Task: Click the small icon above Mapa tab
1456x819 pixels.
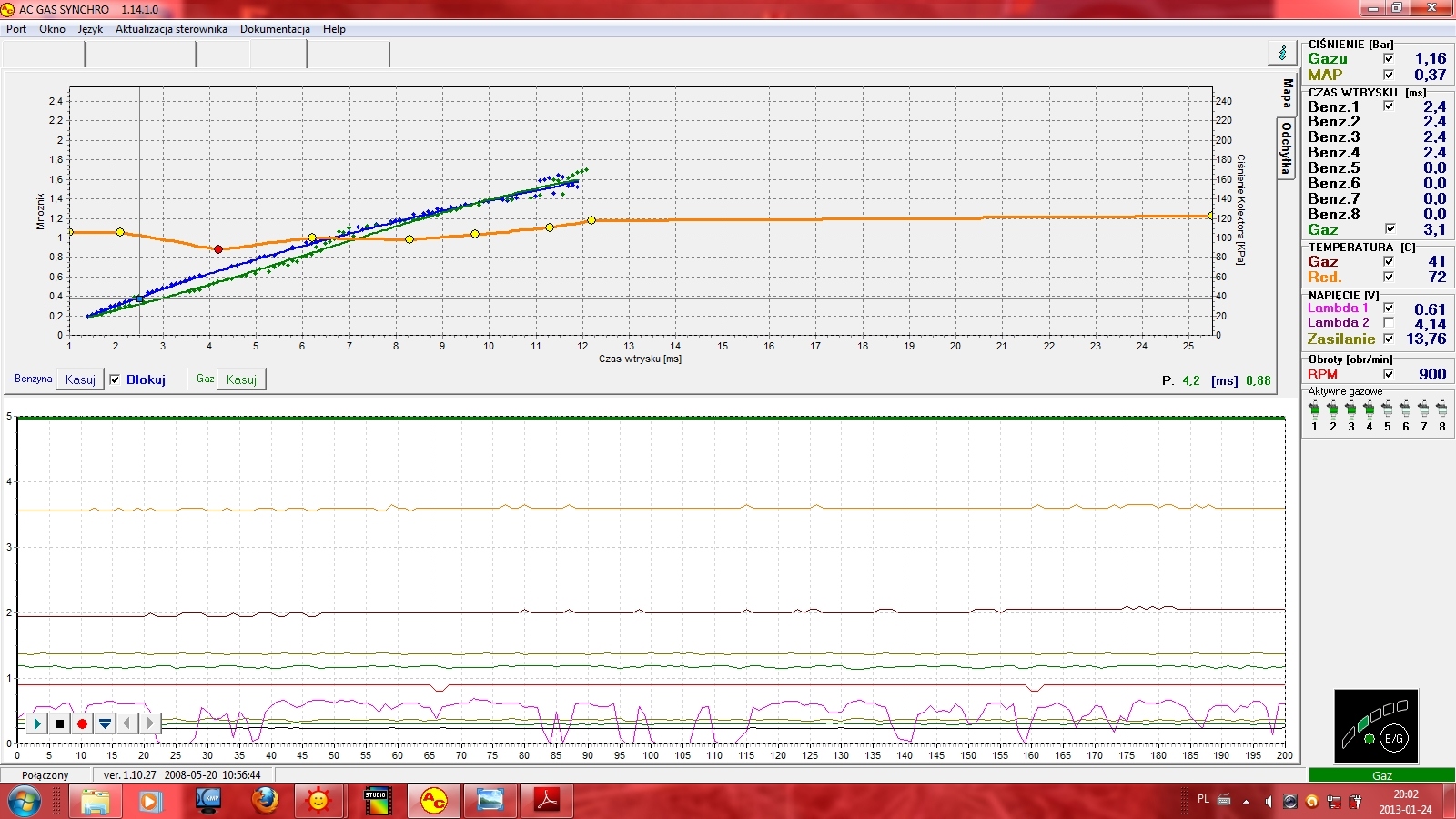Action: [1283, 53]
